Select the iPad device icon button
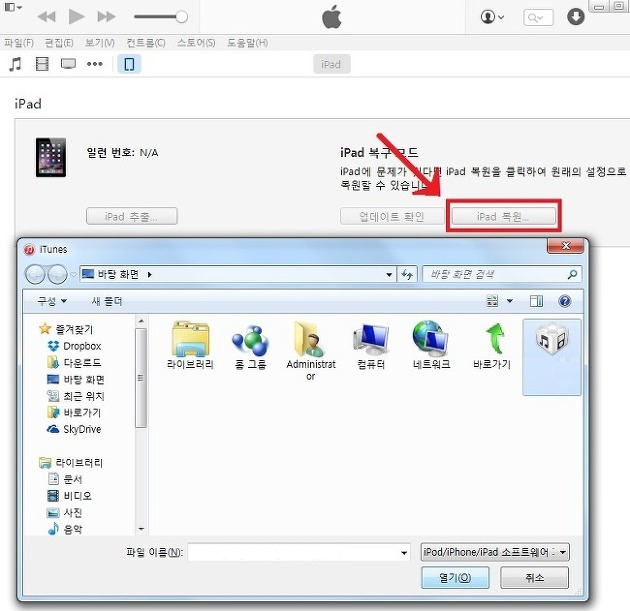Image resolution: width=630 pixels, height=611 pixels. pyautogui.click(x=129, y=64)
